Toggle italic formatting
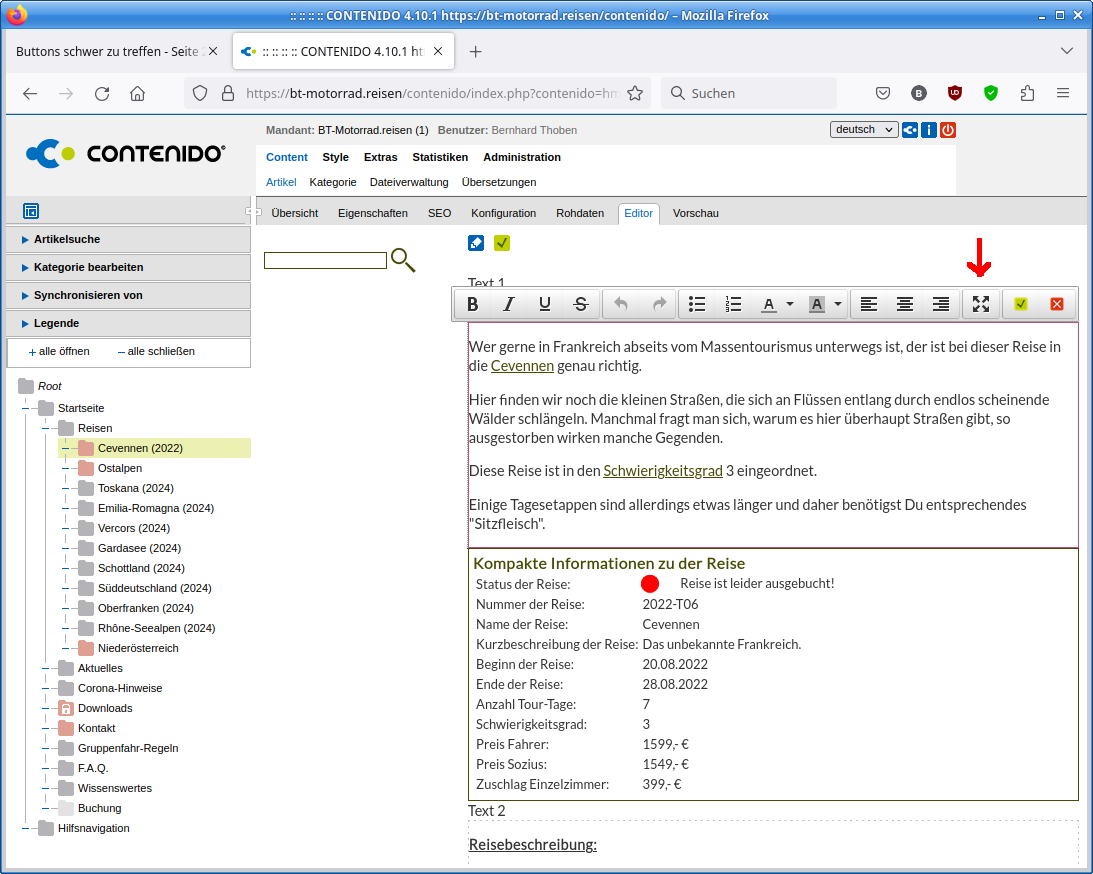Viewport: 1093px width, 874px height. point(509,304)
